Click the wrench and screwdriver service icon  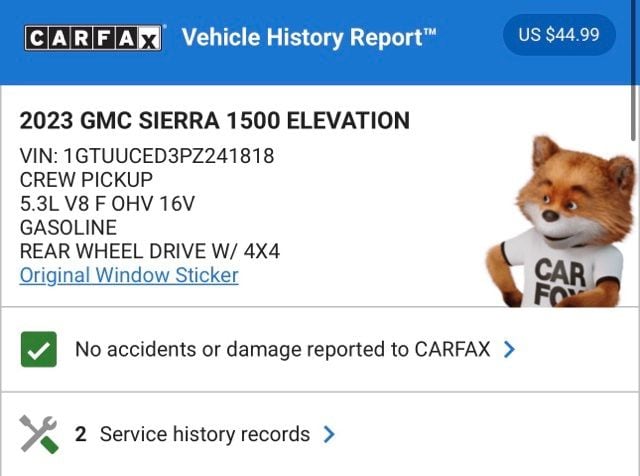coord(39,434)
